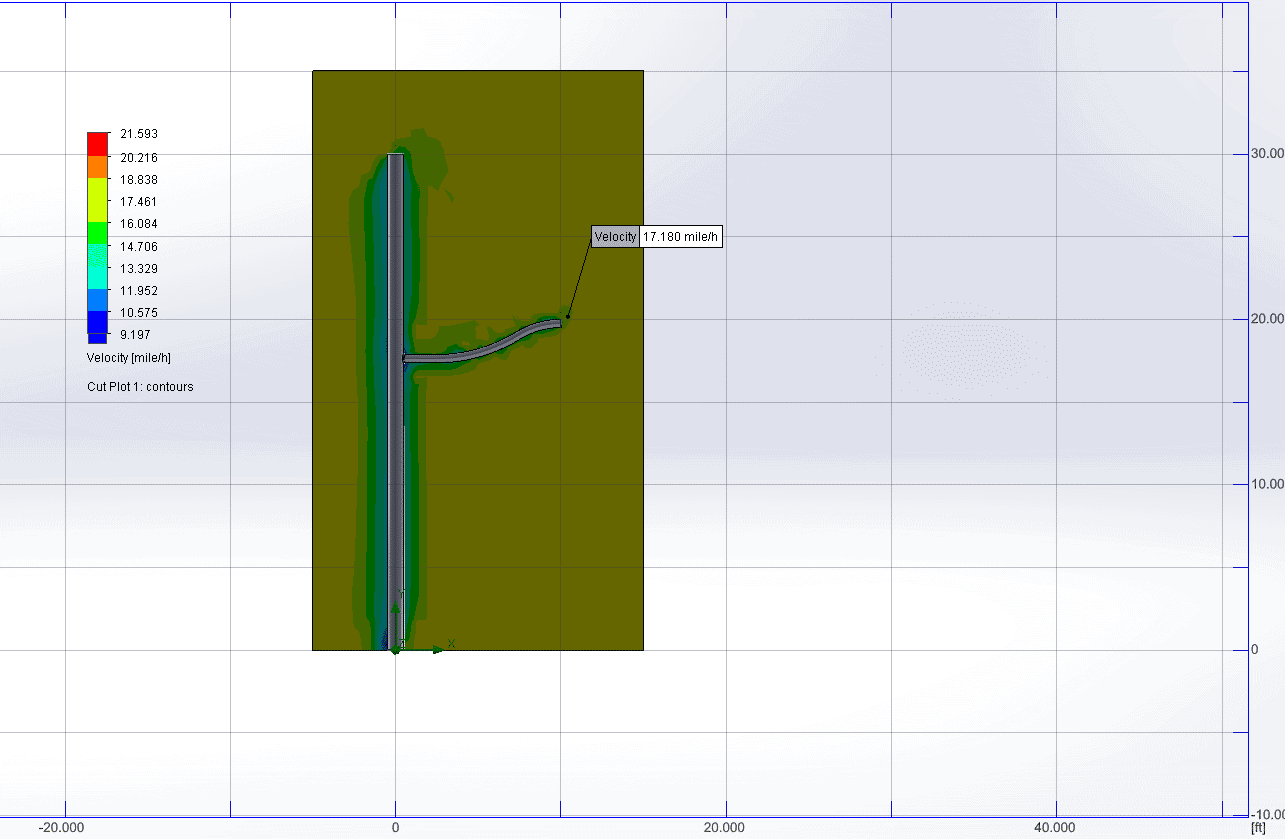Click the legend value 14.706
The height and width of the screenshot is (839, 1286).
(x=139, y=247)
